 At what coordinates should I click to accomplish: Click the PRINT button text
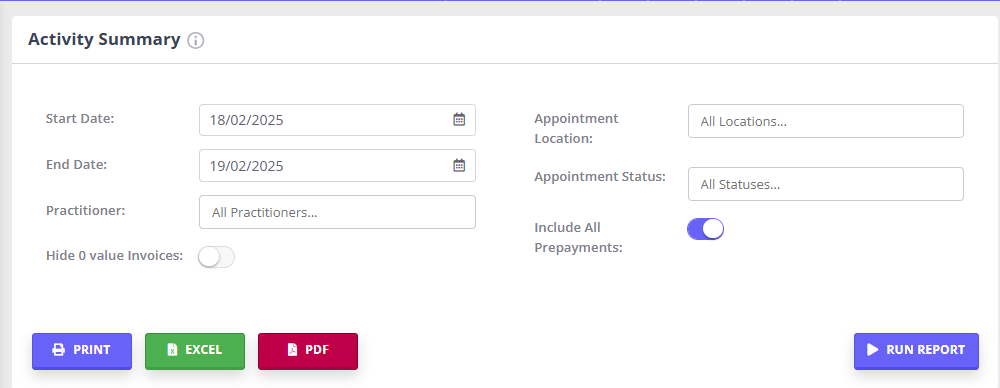(92, 350)
